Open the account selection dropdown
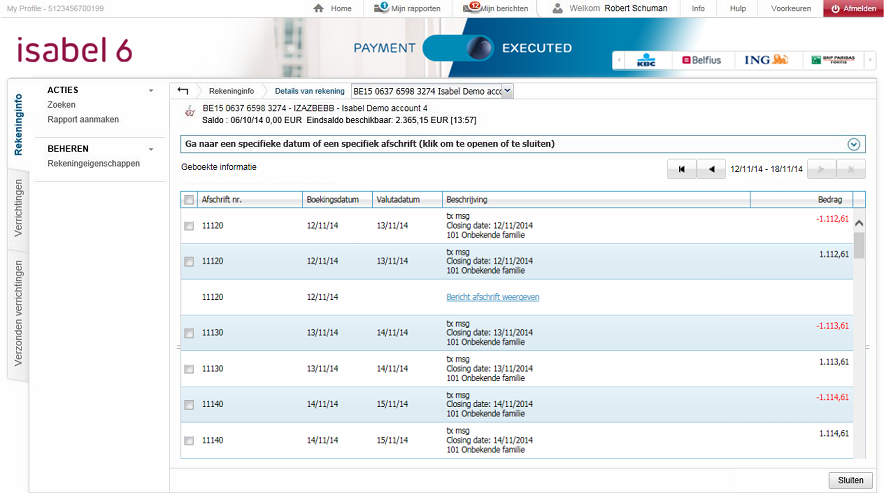The image size is (884, 493). (507, 91)
